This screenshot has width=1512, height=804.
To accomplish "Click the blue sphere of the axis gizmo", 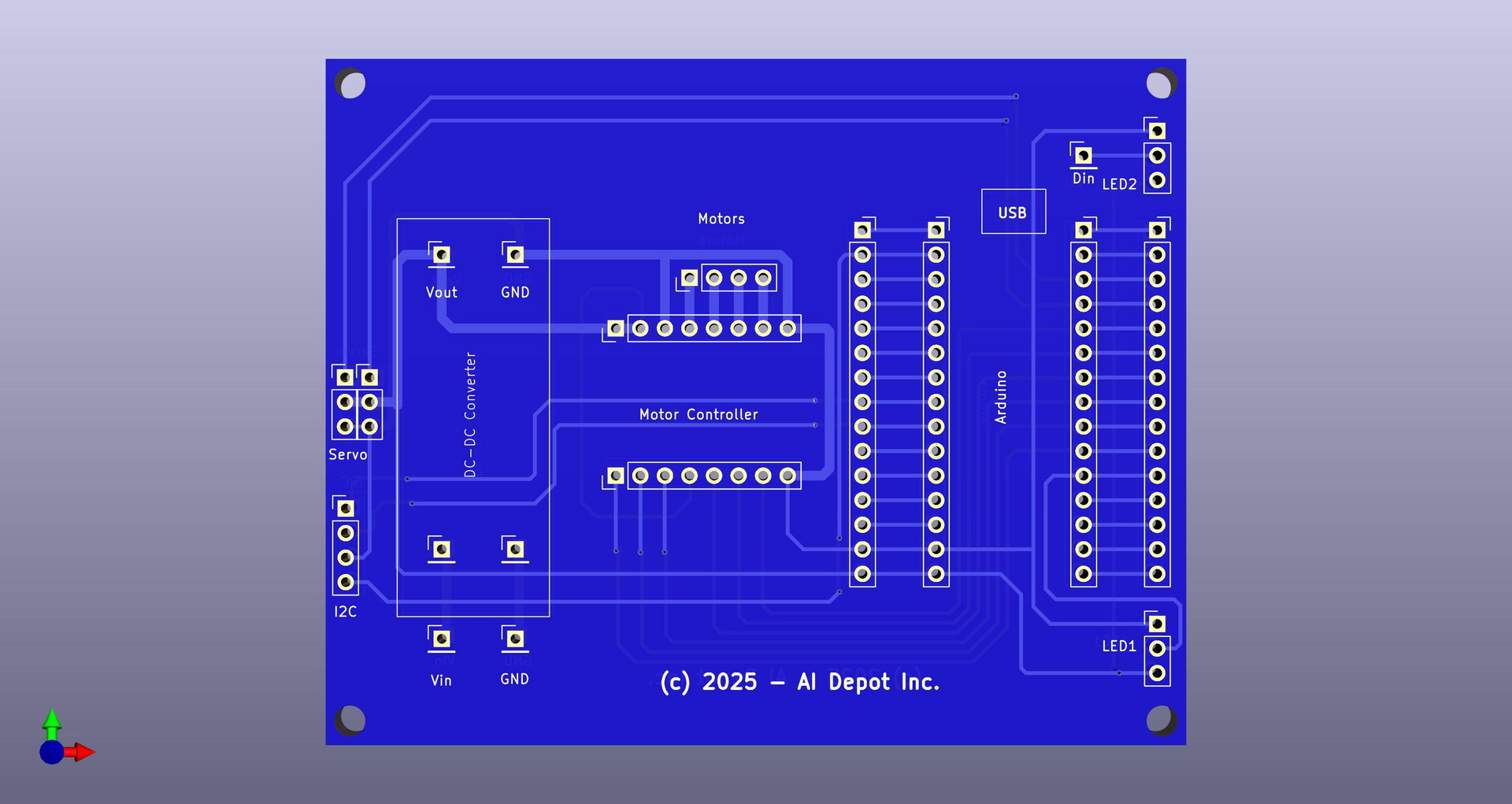I will coord(52,752).
